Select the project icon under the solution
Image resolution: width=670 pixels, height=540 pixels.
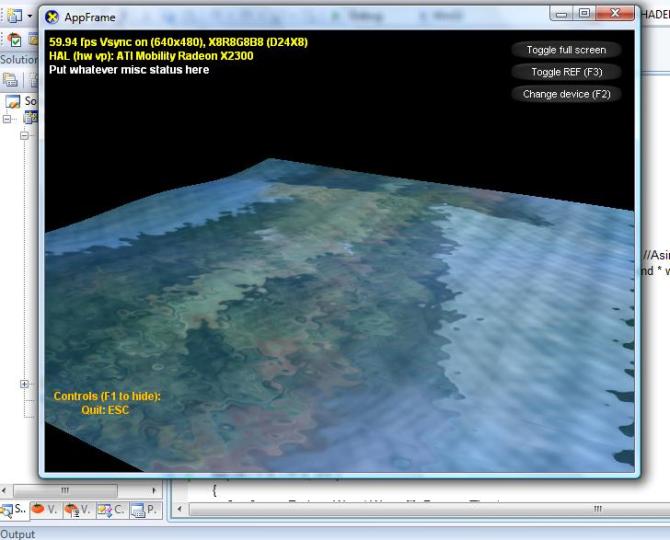coord(31,117)
